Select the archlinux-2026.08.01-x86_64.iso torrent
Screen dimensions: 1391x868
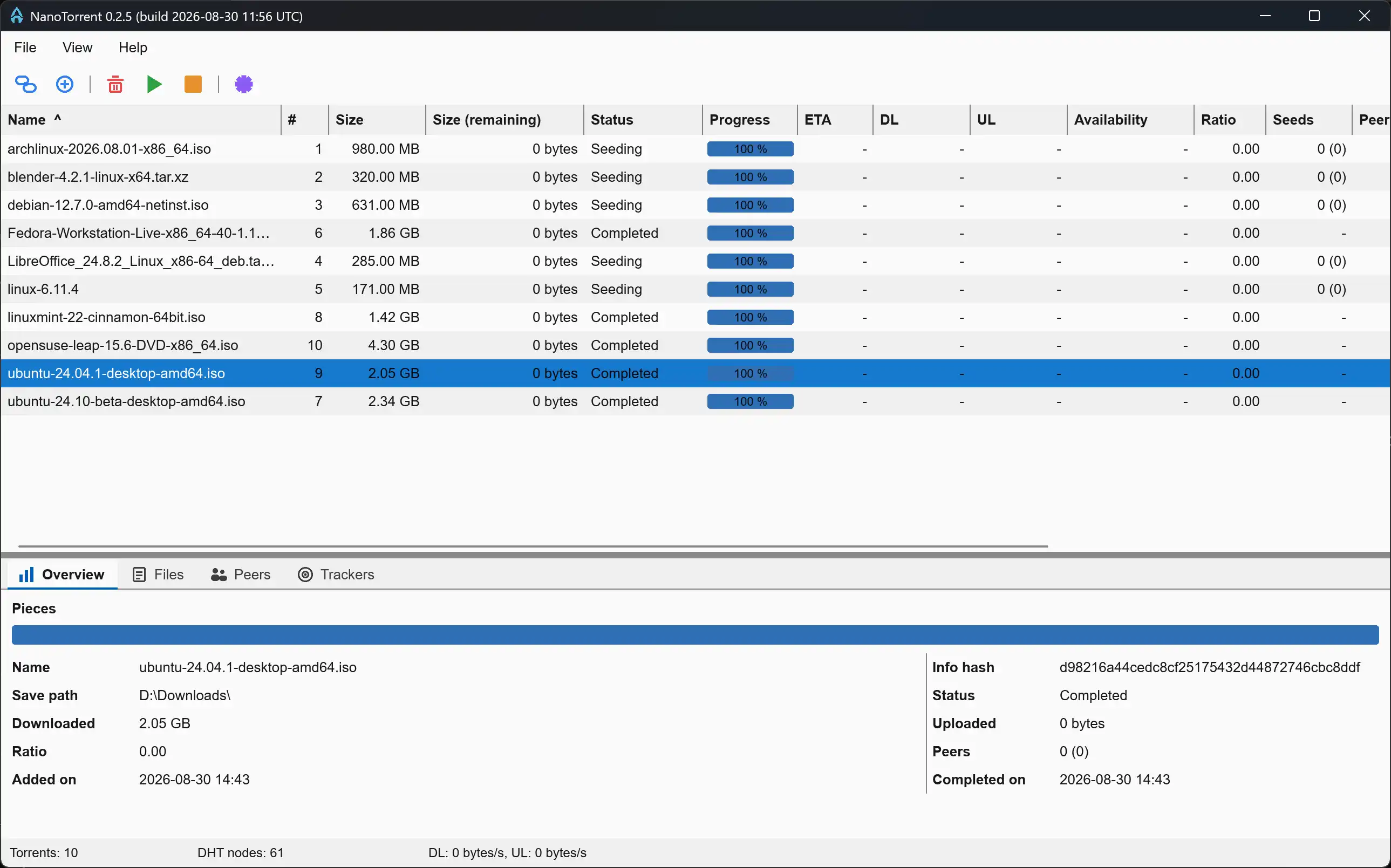point(695,149)
